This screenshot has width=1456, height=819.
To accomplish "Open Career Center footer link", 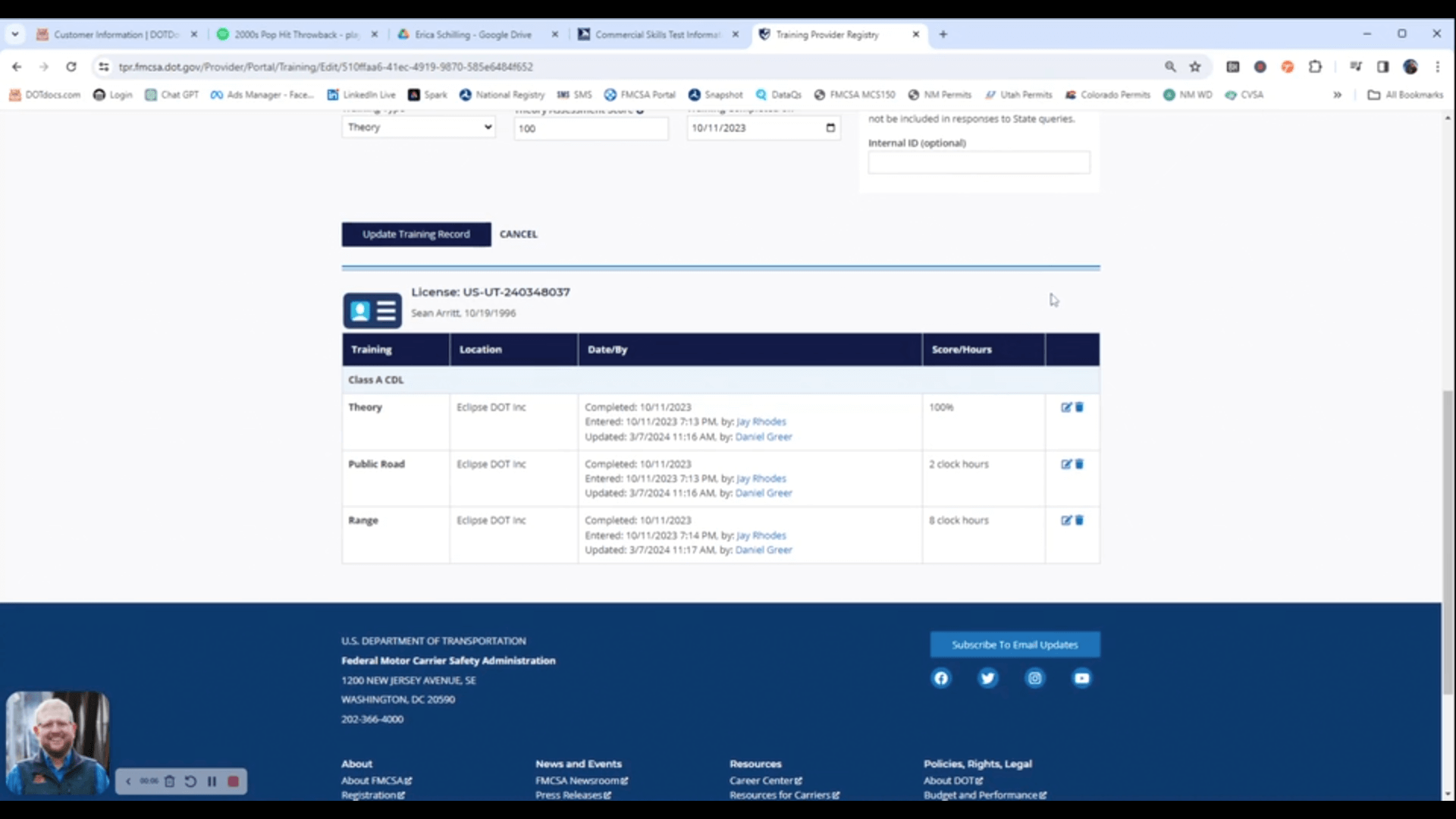I will (766, 780).
